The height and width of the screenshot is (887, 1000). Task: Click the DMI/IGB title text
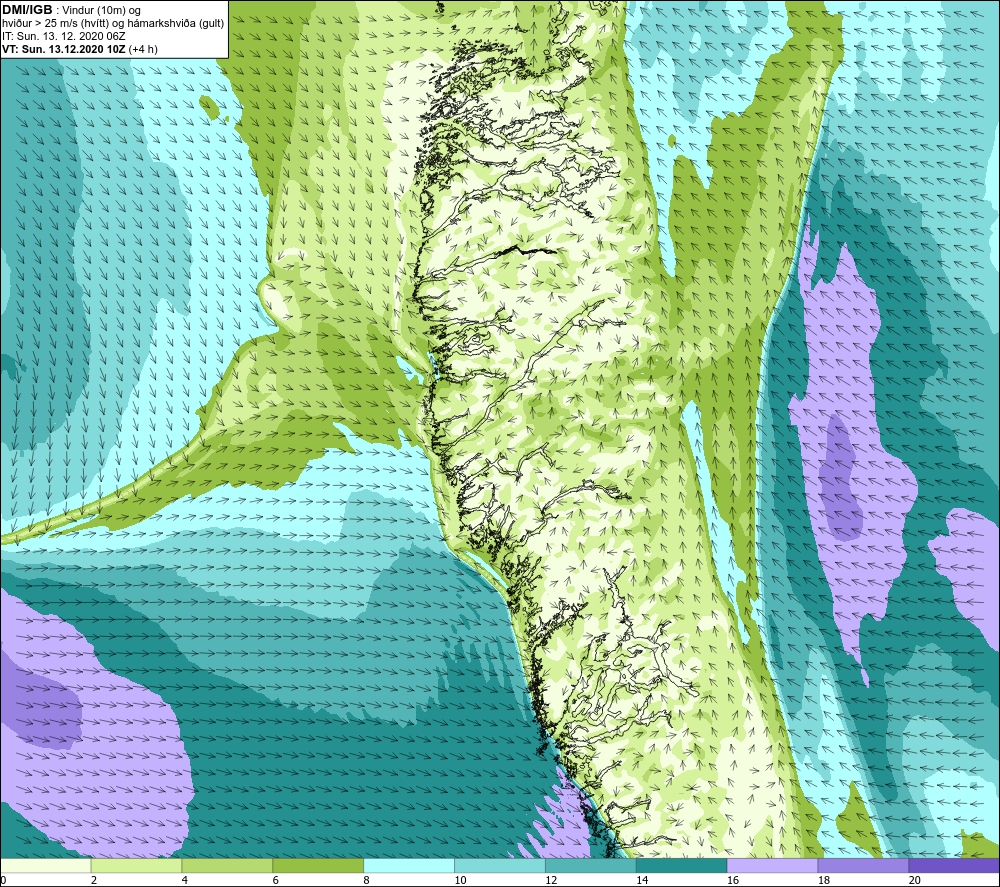(27, 10)
